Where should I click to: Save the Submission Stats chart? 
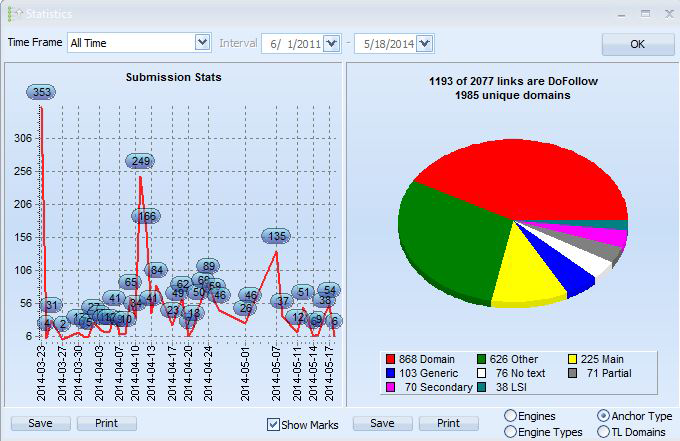(x=40, y=423)
